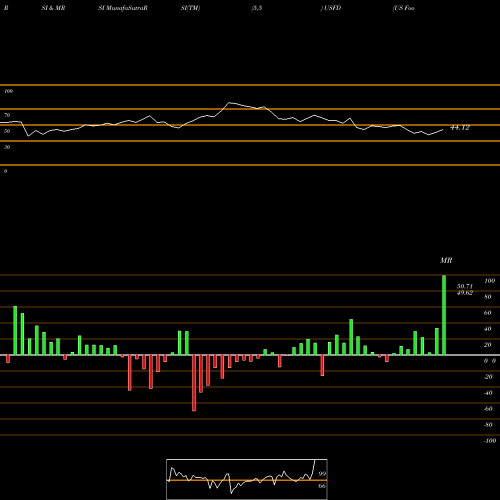Click the -20 label on MR axis
Viewport: 500px width, 500px height.
click(488, 377)
